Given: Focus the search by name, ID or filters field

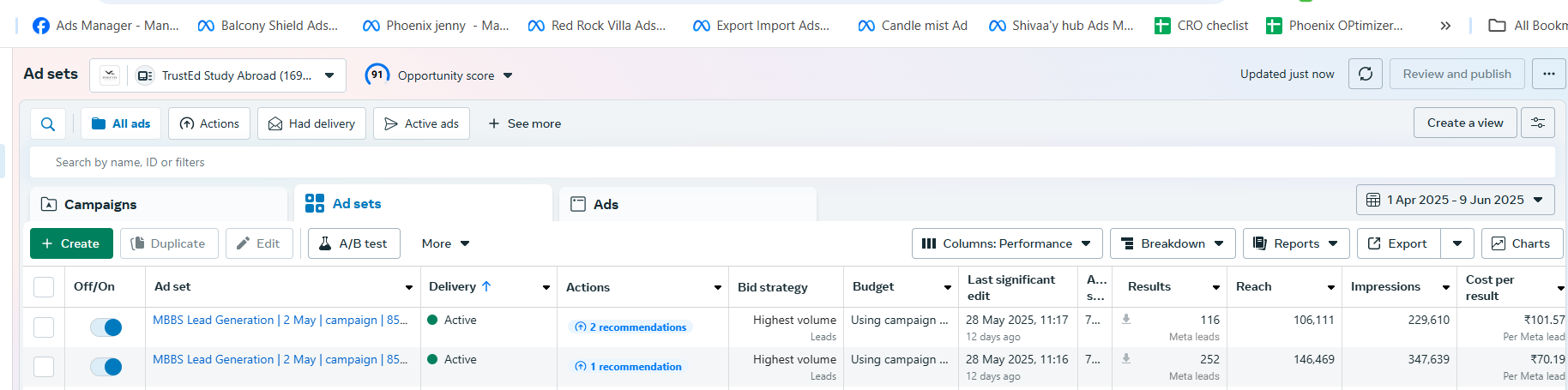Looking at the screenshot, I should click(792, 162).
